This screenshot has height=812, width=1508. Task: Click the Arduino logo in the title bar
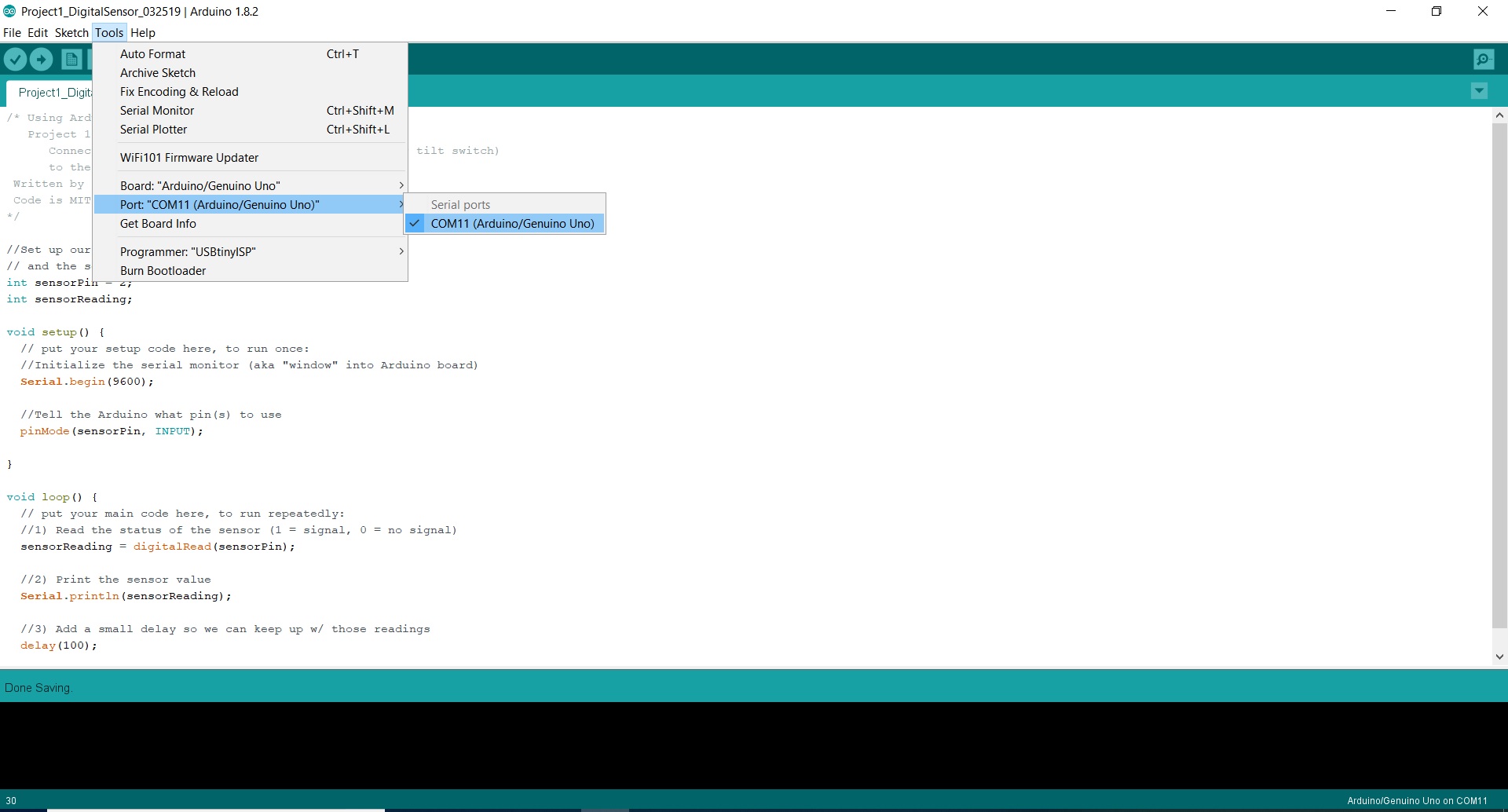pyautogui.click(x=8, y=11)
